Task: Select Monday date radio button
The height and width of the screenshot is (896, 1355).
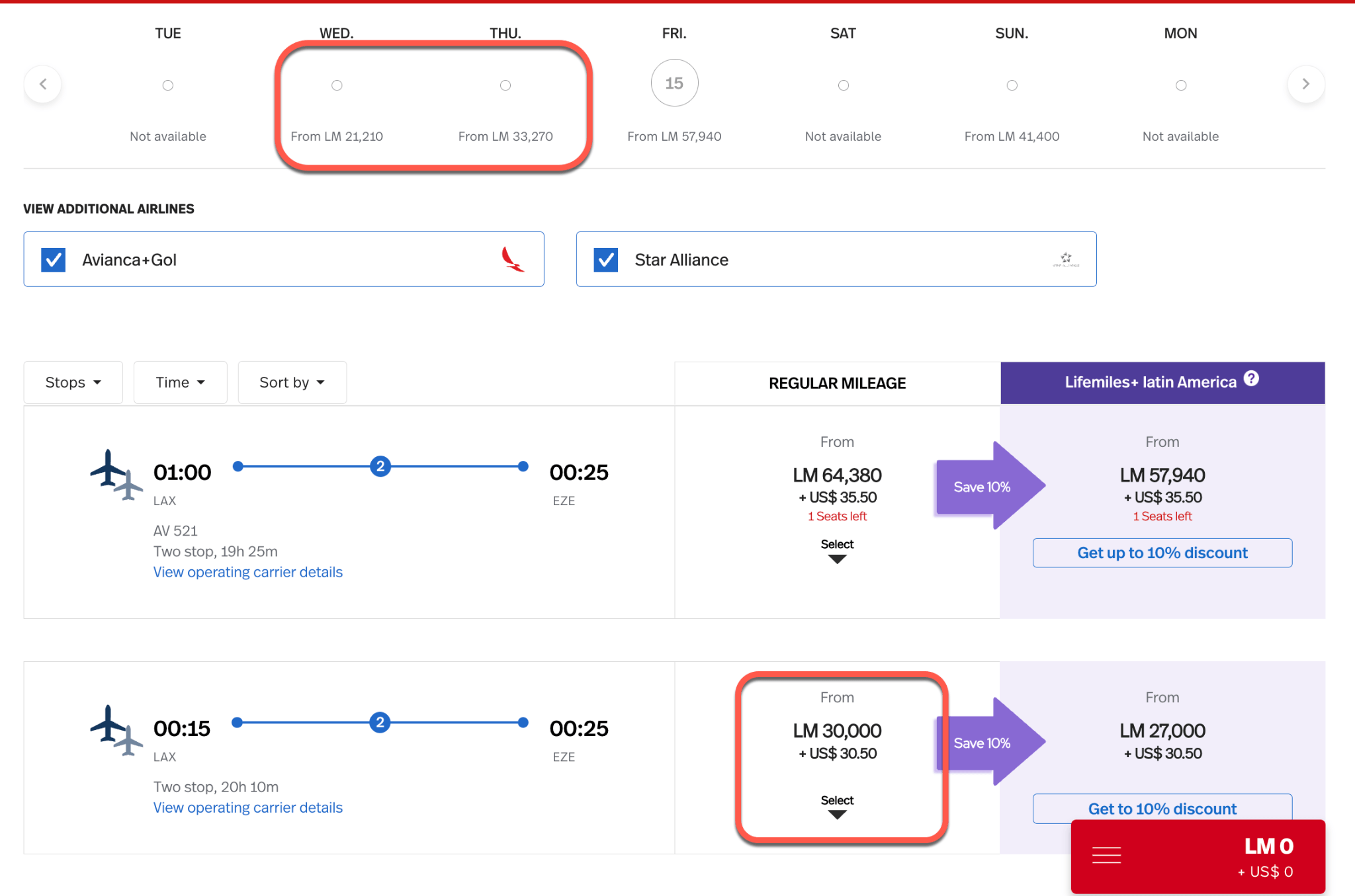Action: (x=1181, y=85)
